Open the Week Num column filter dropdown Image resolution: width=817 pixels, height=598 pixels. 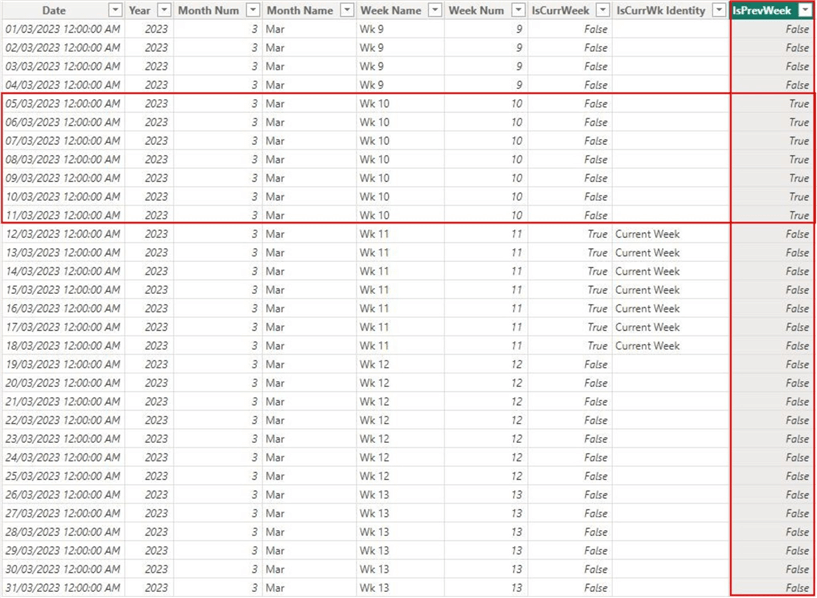coord(518,10)
